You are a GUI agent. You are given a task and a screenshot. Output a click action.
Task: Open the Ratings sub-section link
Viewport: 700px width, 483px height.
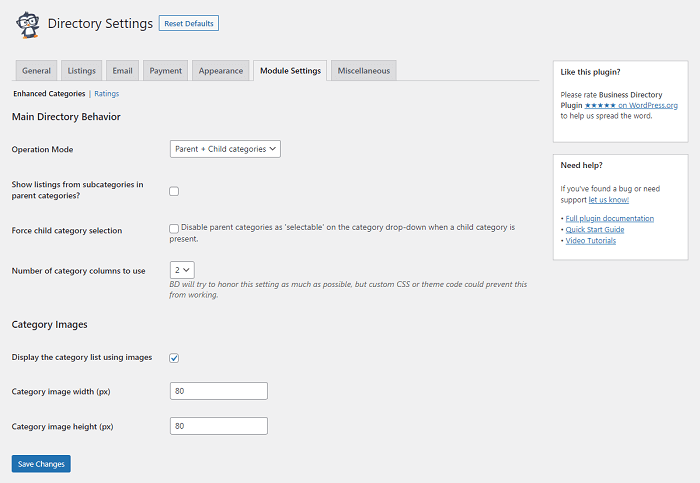click(x=107, y=94)
